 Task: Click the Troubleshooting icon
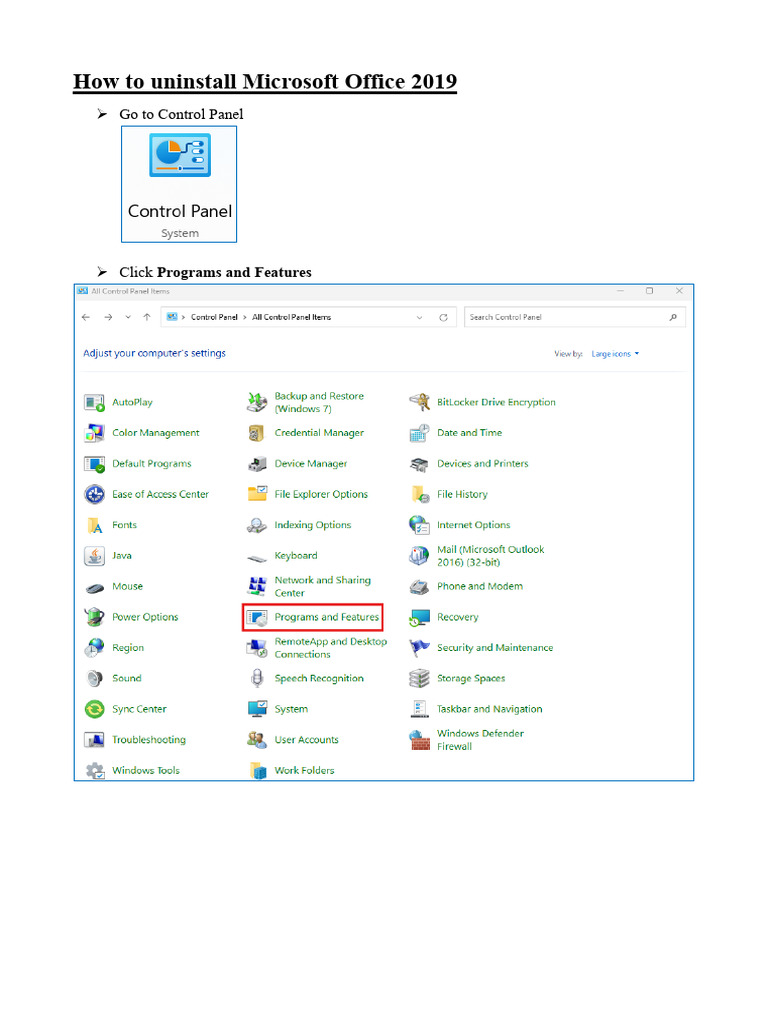(x=95, y=740)
